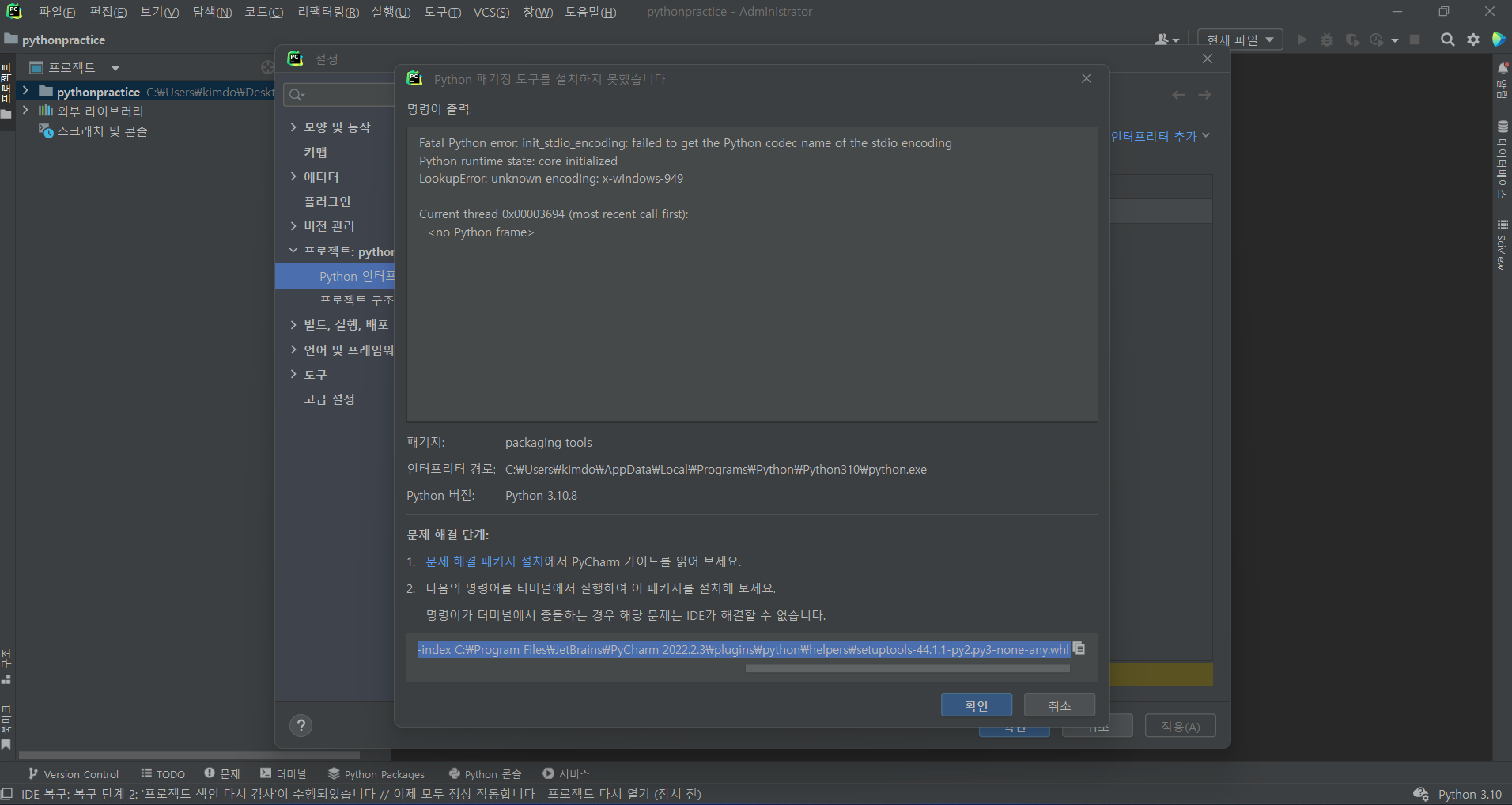Click the run with coverage icon

pos(1352,40)
